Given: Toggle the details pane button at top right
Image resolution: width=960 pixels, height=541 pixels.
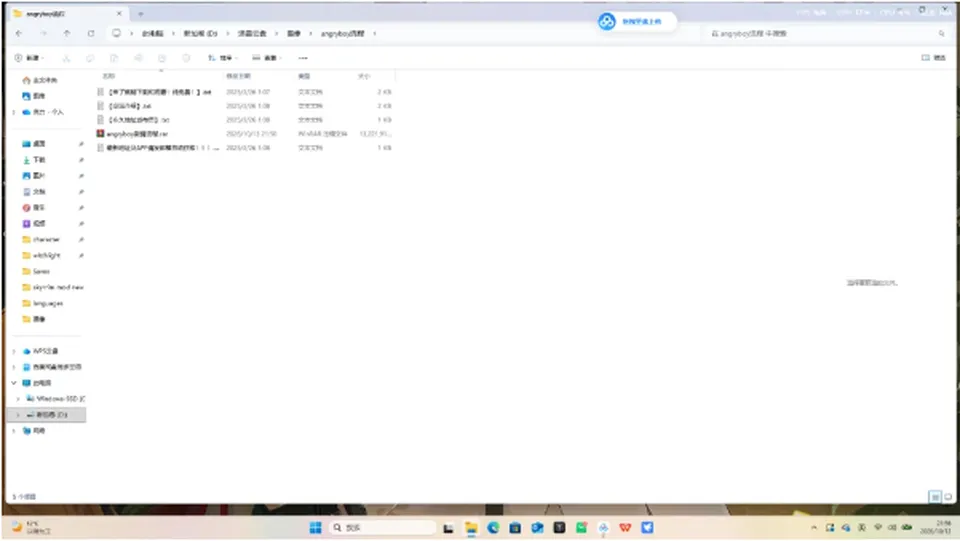Looking at the screenshot, I should [934, 58].
